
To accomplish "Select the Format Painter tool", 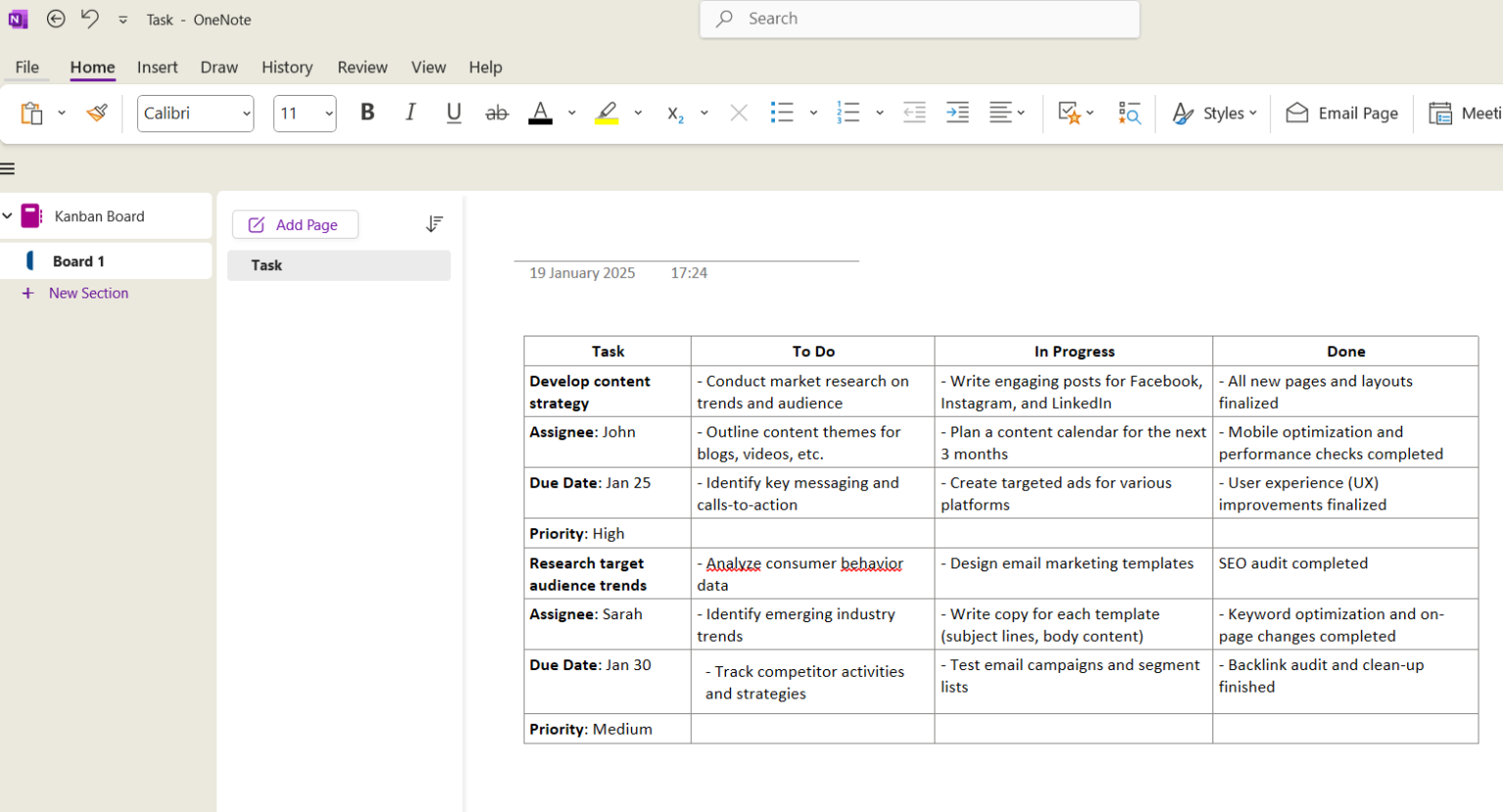I will (x=95, y=113).
